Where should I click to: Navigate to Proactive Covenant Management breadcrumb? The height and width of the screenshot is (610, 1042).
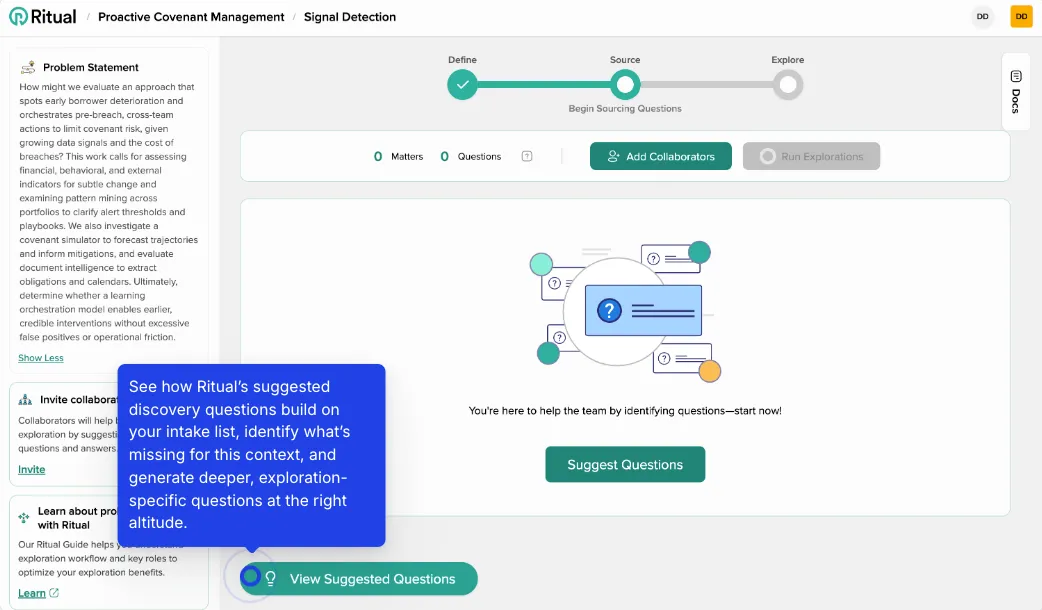point(190,16)
